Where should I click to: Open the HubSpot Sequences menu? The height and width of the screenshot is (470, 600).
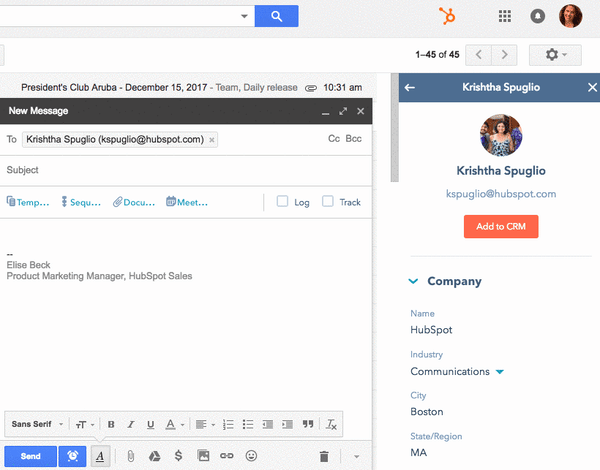(x=82, y=202)
